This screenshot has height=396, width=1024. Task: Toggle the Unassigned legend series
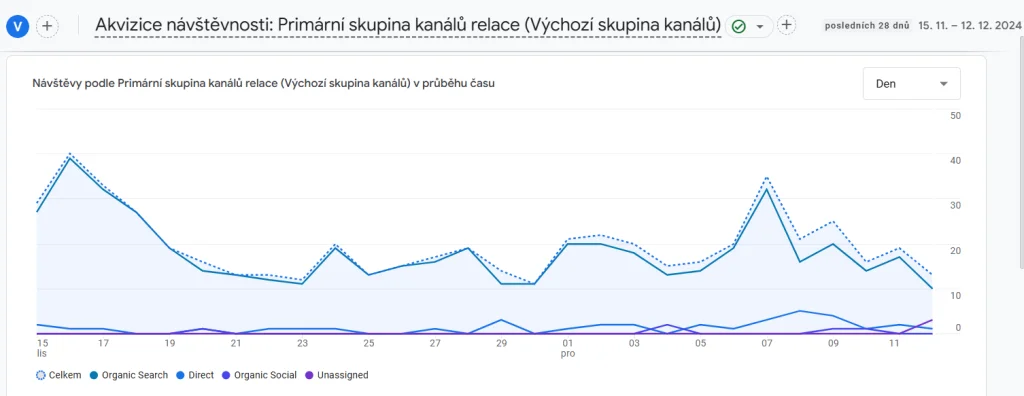coord(337,375)
